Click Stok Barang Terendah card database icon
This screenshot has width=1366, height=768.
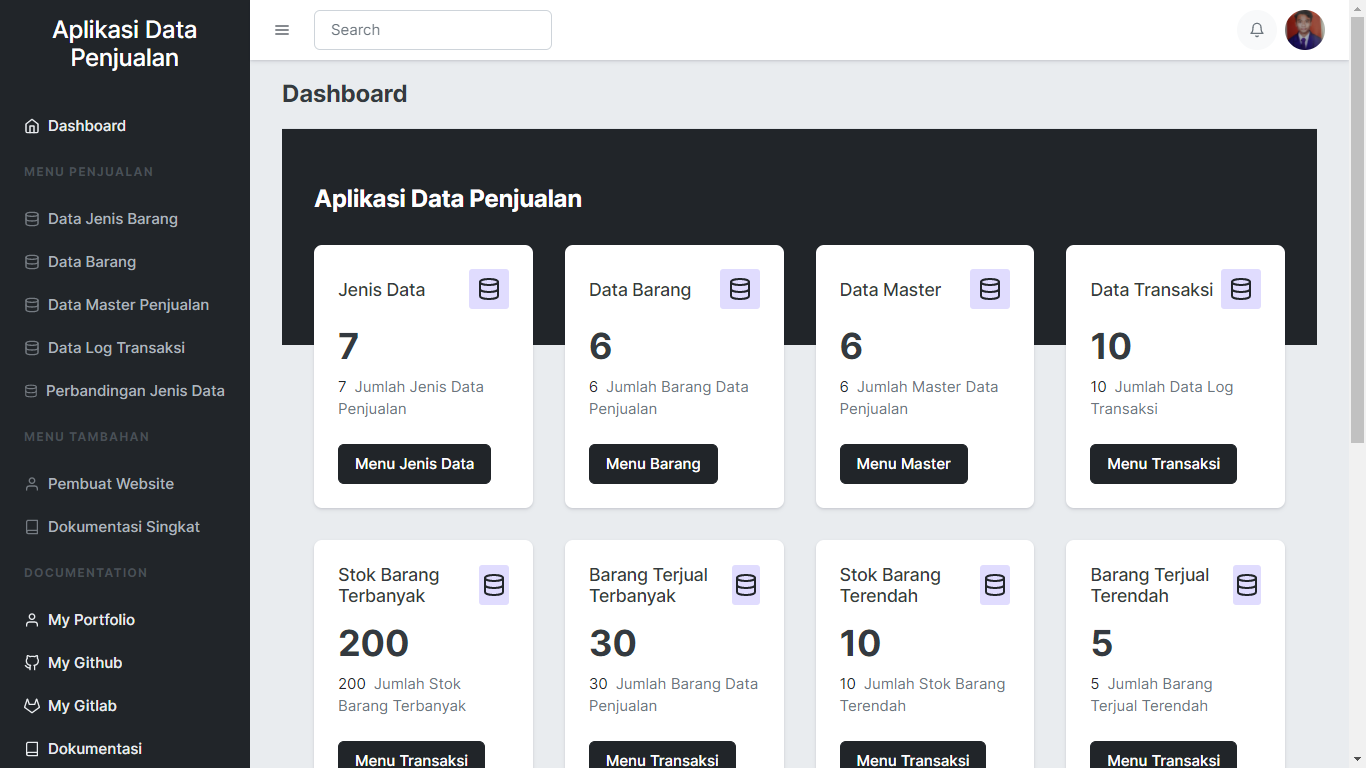pyautogui.click(x=995, y=585)
